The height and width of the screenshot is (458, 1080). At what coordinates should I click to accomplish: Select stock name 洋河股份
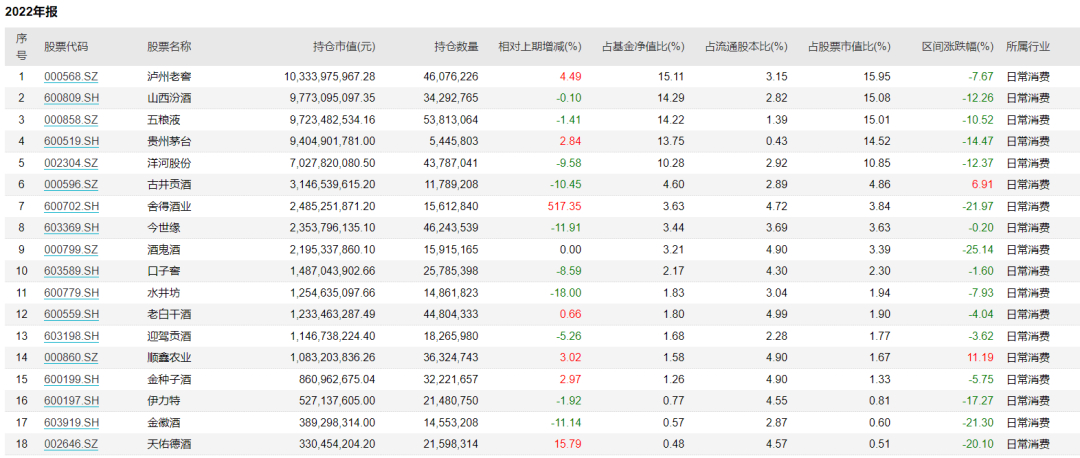click(169, 163)
